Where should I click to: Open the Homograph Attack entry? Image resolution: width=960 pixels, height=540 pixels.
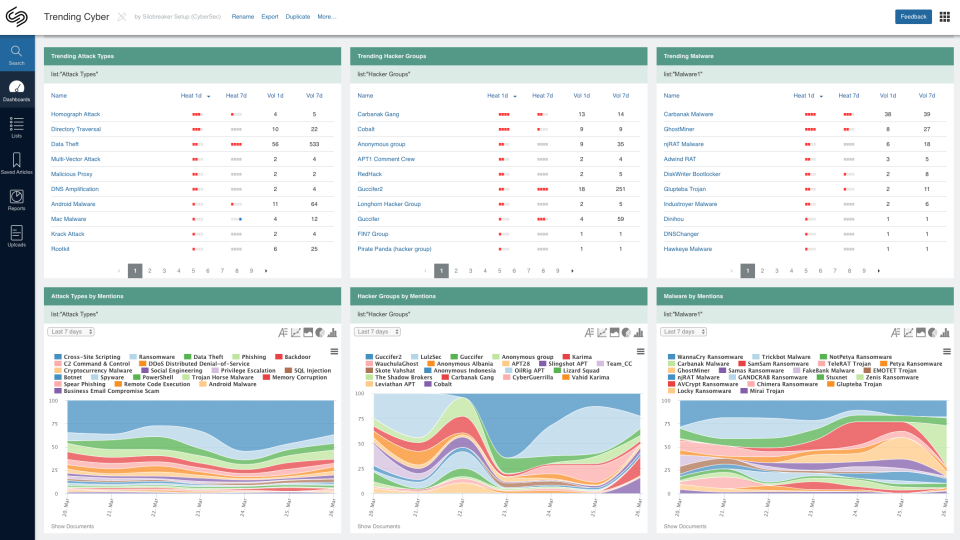[x=75, y=114]
